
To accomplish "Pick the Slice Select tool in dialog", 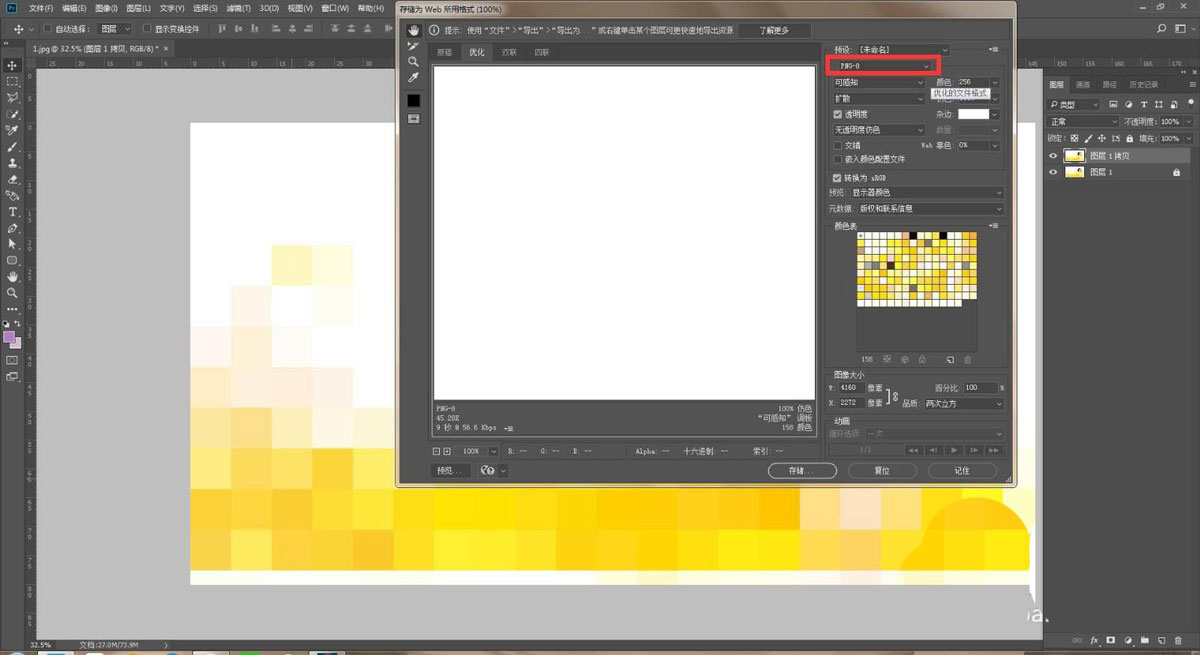I will click(413, 46).
